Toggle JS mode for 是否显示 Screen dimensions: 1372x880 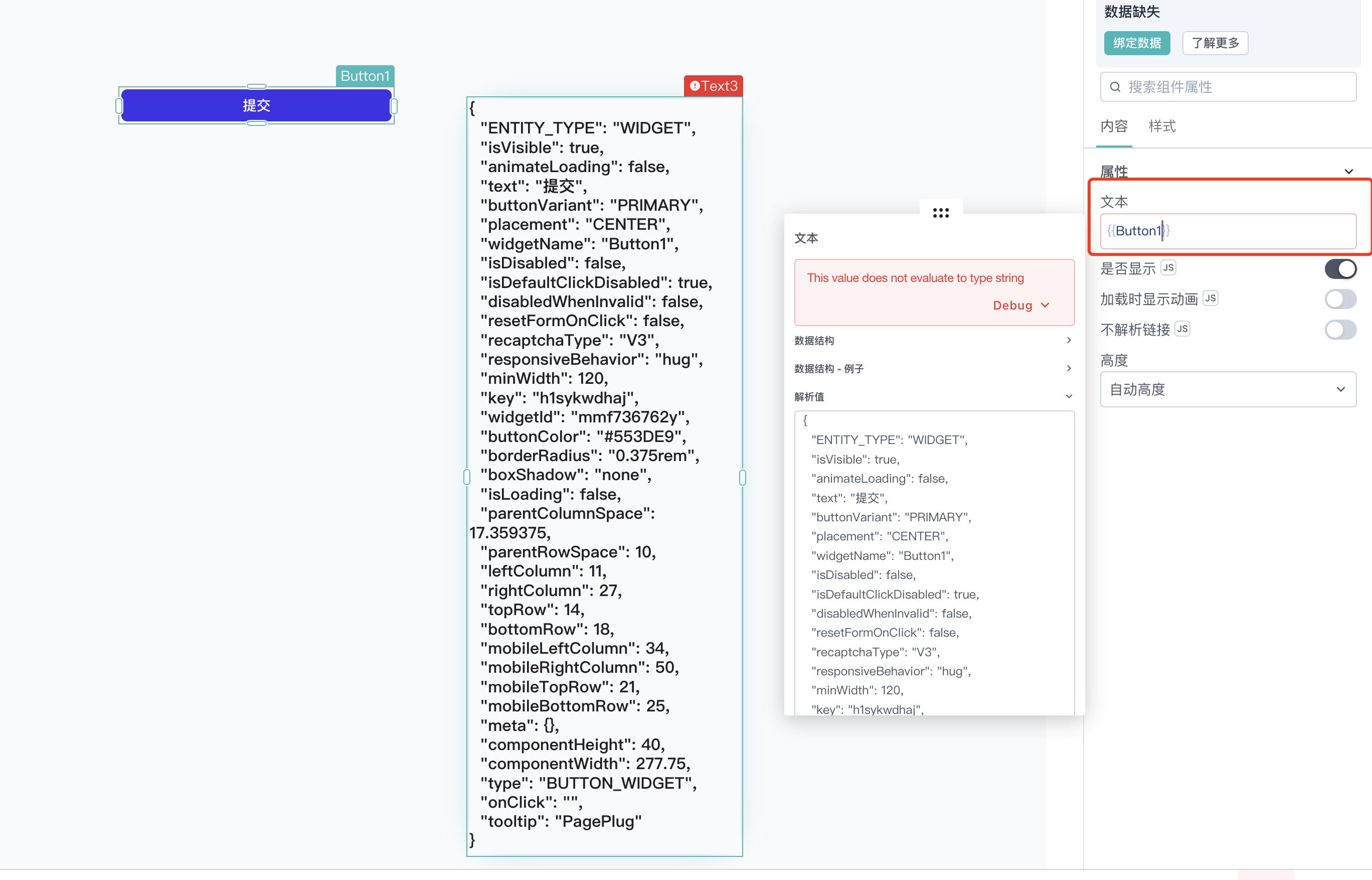coord(1168,268)
